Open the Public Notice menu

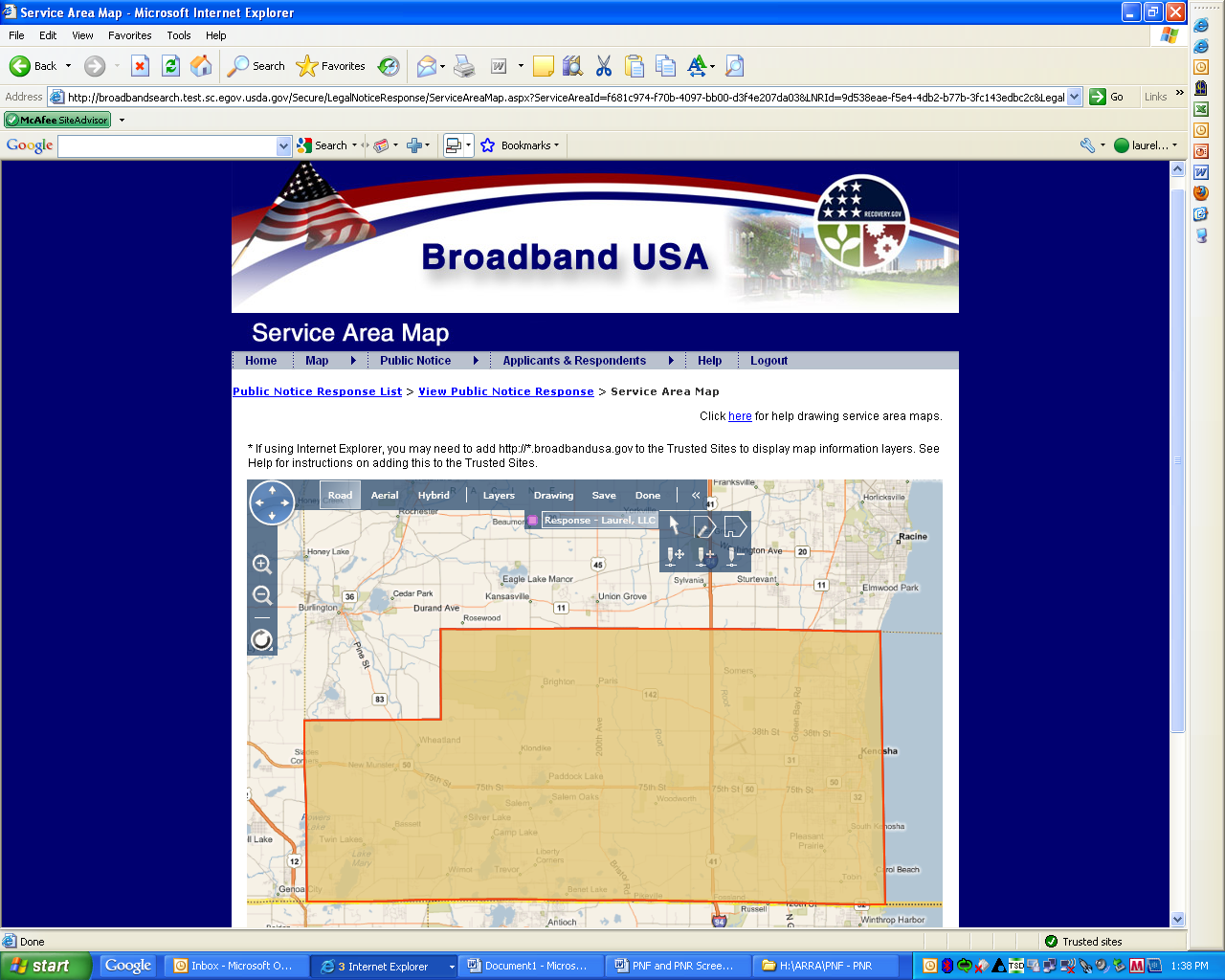tap(415, 361)
